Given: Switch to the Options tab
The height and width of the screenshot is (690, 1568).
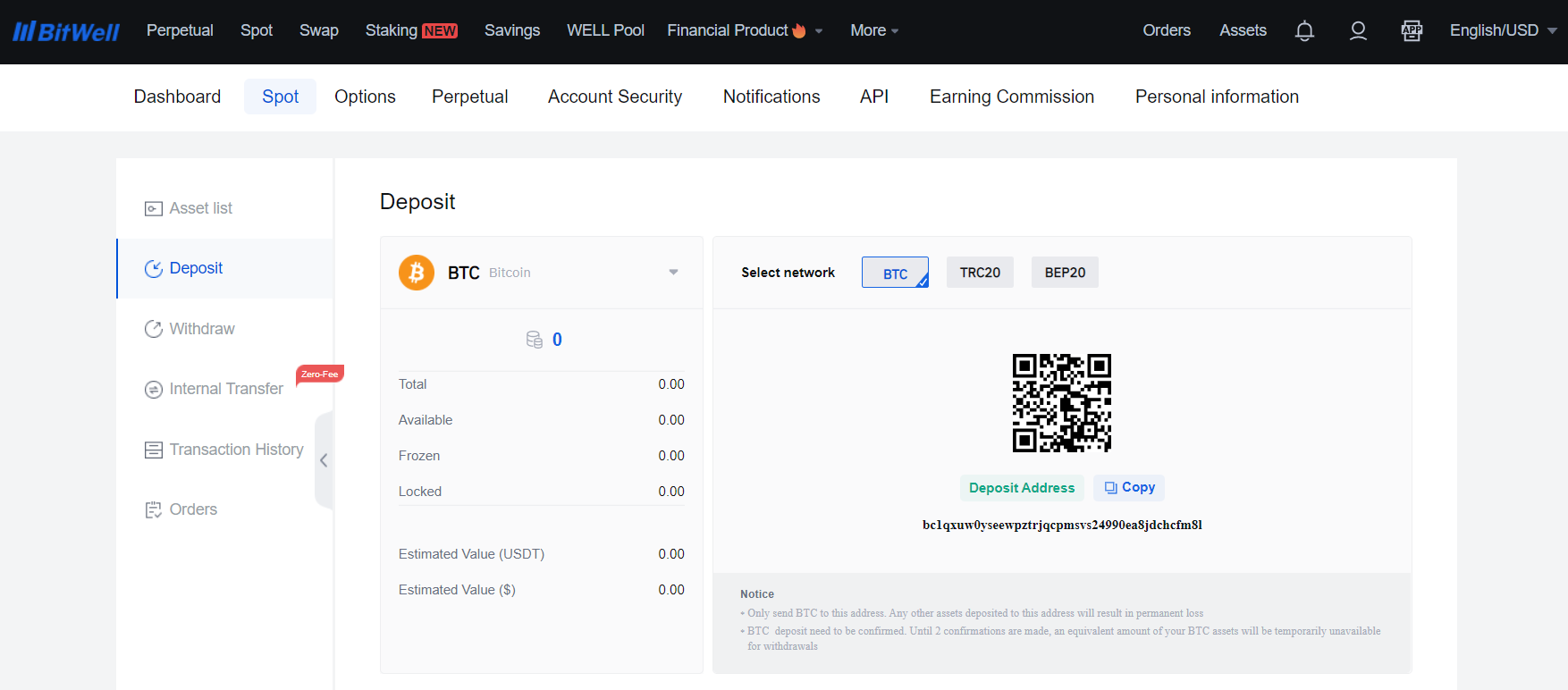Looking at the screenshot, I should click(365, 97).
